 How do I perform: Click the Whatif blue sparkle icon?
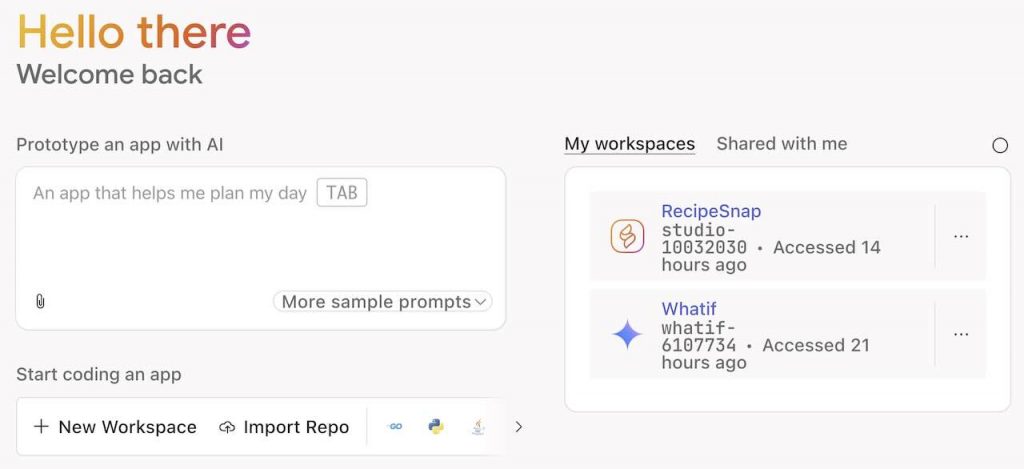pyautogui.click(x=627, y=334)
